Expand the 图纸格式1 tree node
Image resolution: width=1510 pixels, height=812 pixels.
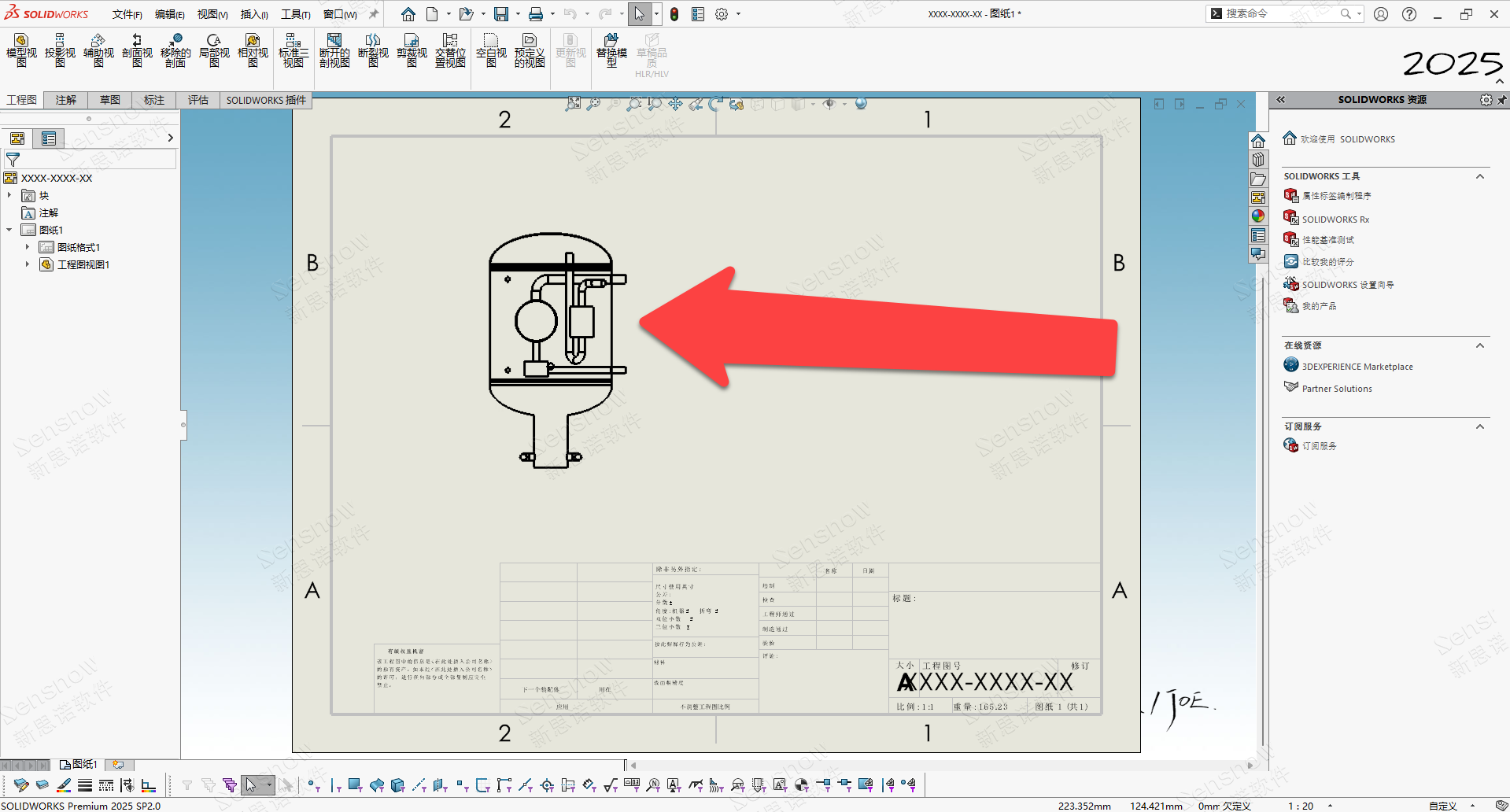point(28,247)
